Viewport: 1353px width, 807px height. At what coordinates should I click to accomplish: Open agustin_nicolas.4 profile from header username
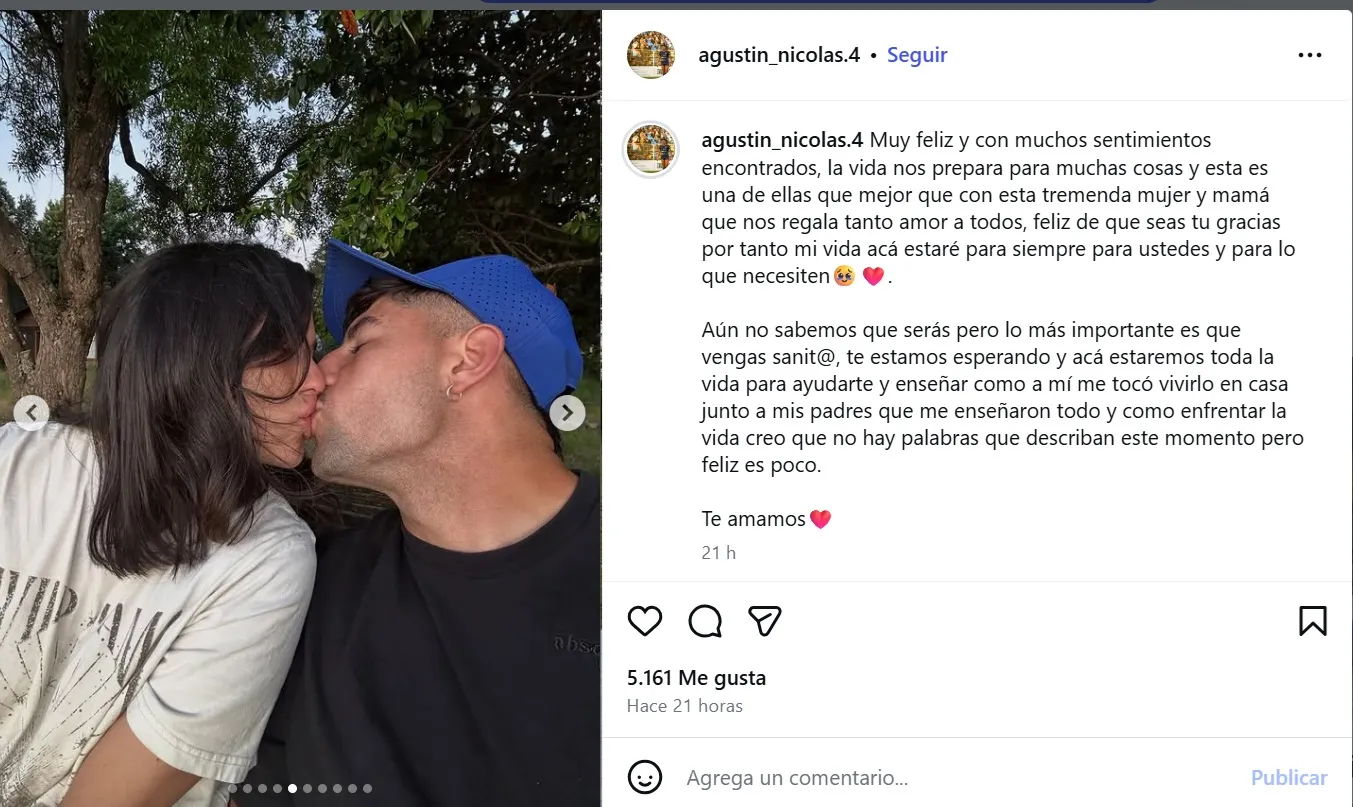[x=779, y=55]
